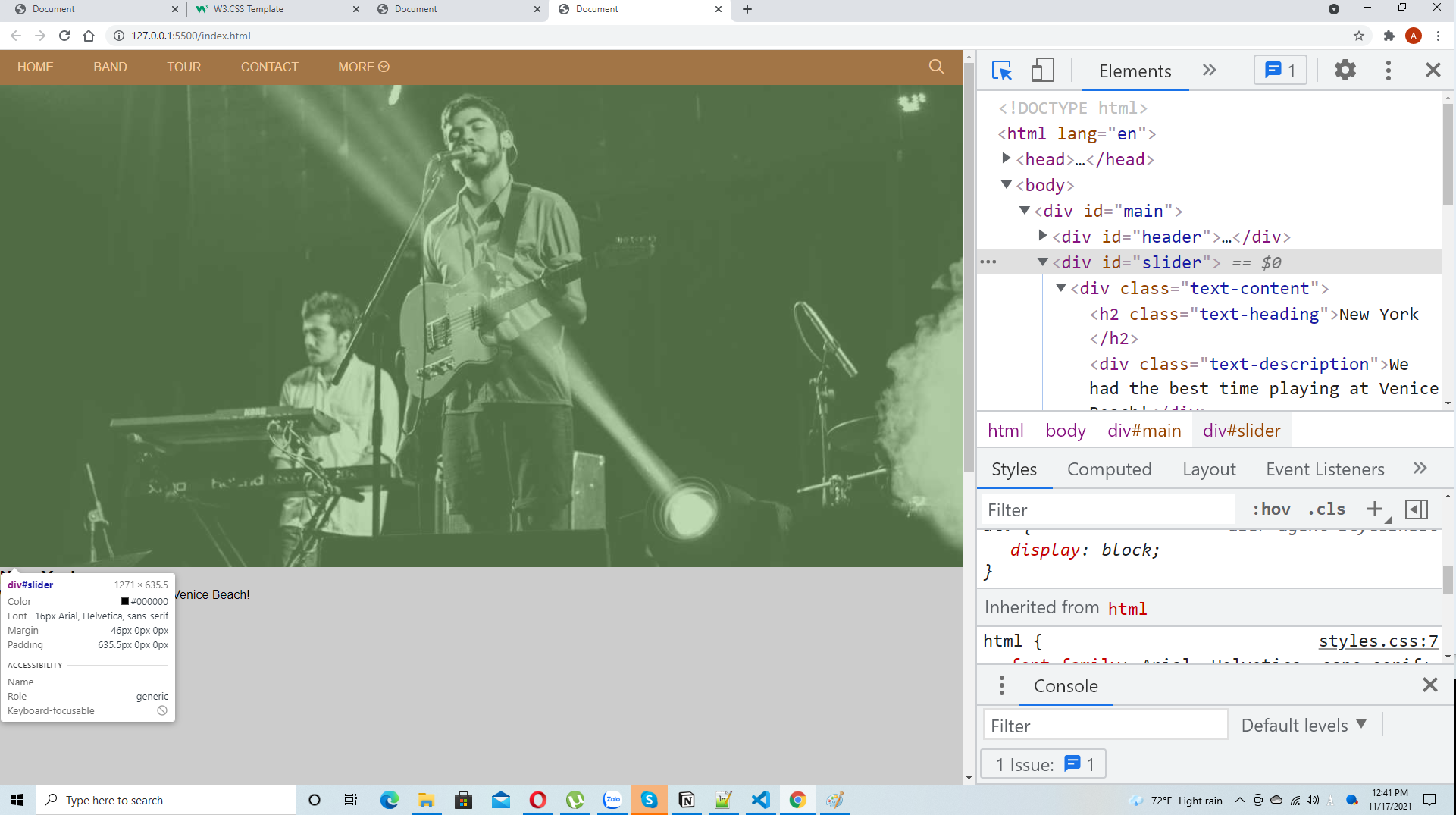The image size is (1456, 815).
Task: Toggle the device toolbar icon
Action: tap(1042, 71)
